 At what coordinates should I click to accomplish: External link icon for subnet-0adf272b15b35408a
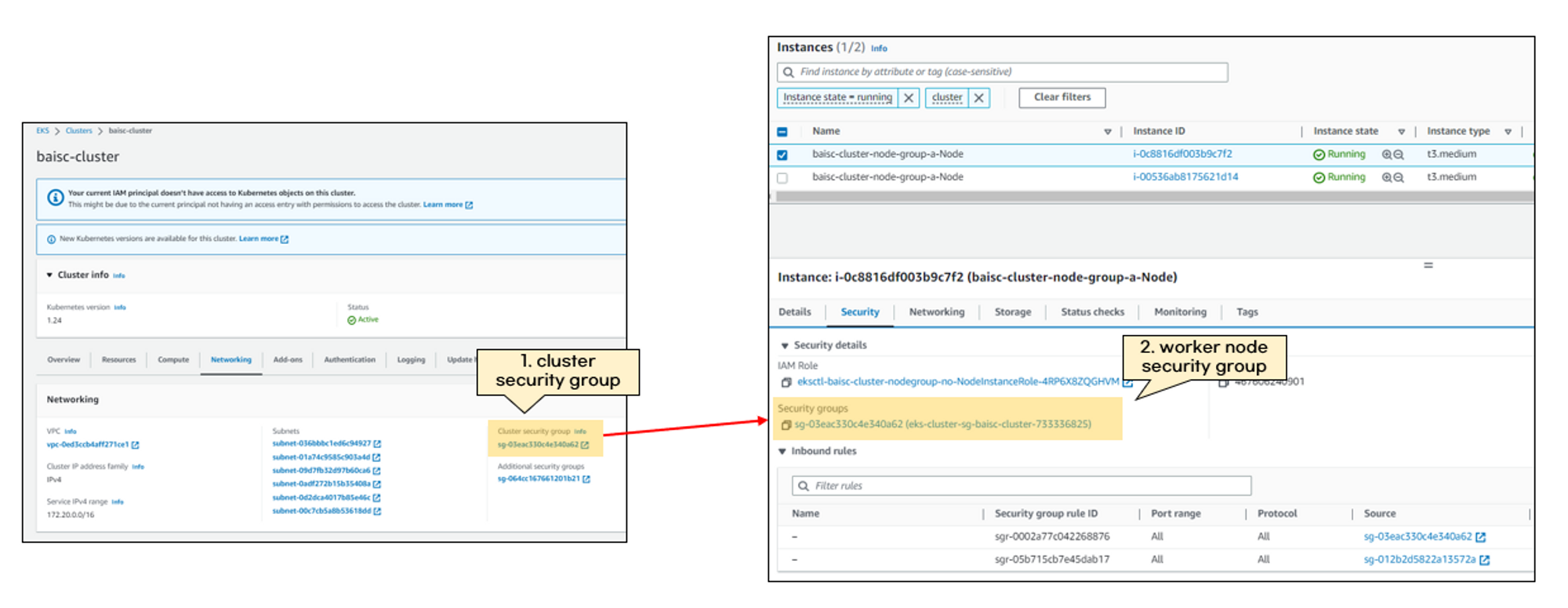point(376,484)
